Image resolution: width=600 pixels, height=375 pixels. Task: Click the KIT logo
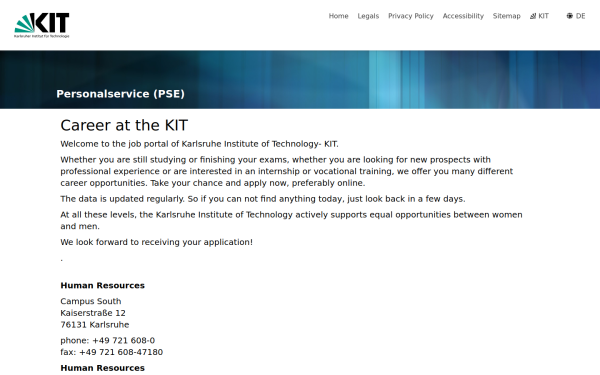coord(42,25)
